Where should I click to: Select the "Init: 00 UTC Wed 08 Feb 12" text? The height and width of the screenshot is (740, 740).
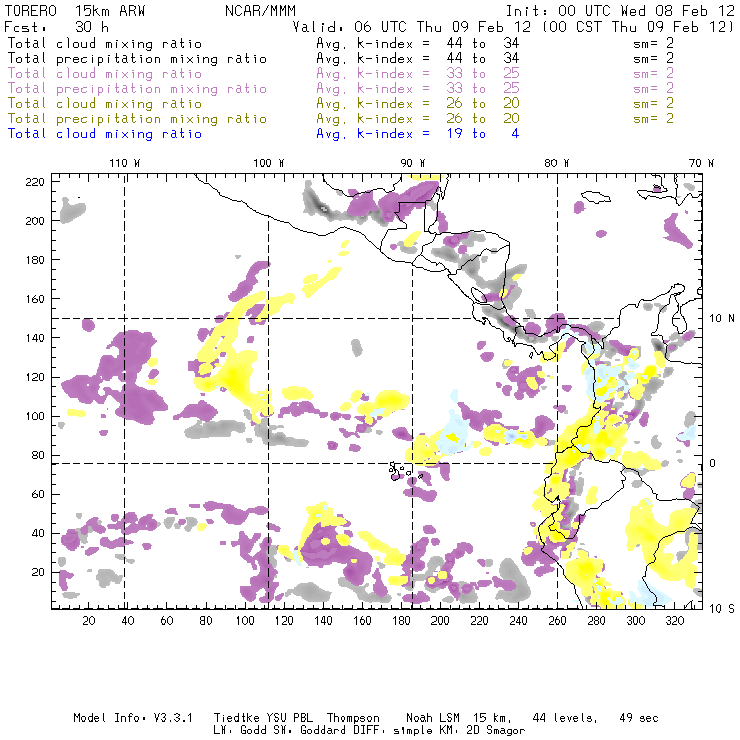coord(620,11)
